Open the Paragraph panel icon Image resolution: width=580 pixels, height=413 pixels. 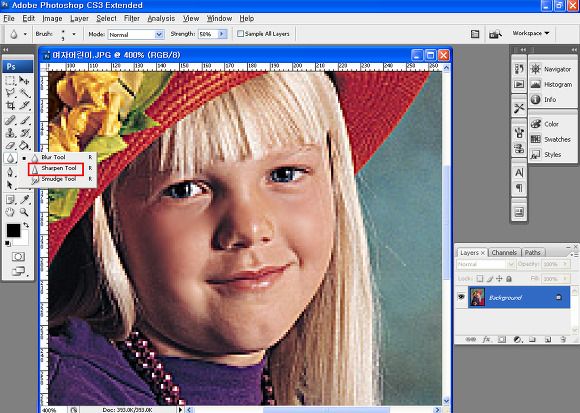(x=519, y=188)
